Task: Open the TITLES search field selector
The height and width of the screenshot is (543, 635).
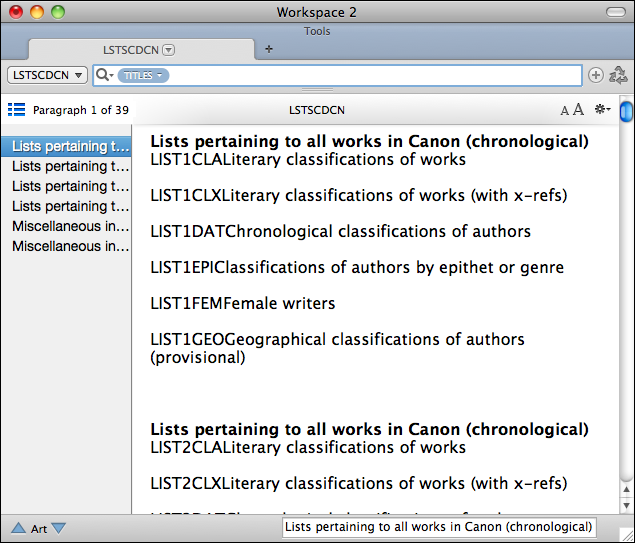Action: (x=143, y=76)
